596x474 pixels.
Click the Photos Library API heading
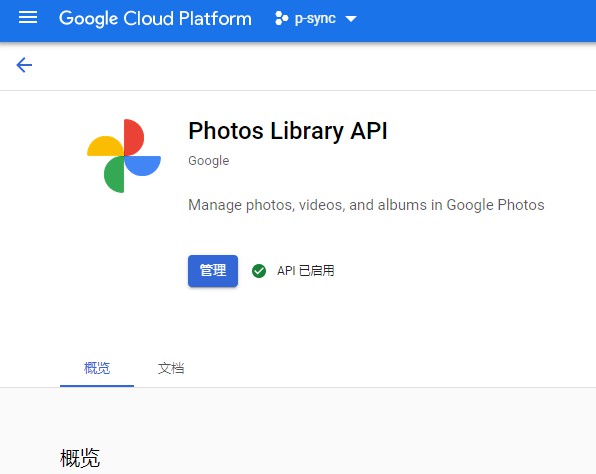[x=288, y=131]
